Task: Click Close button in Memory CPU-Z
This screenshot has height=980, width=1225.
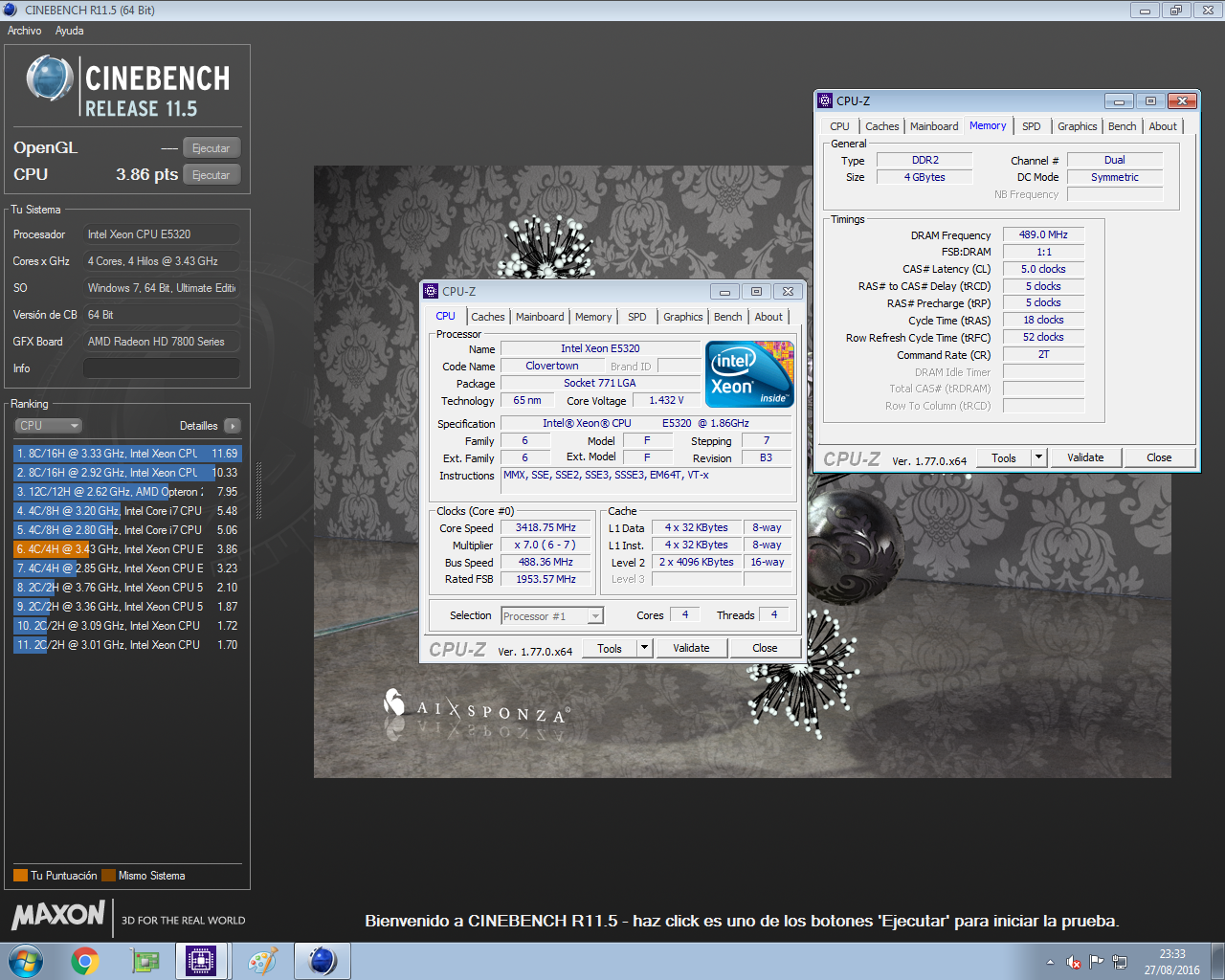Action: click(1159, 457)
